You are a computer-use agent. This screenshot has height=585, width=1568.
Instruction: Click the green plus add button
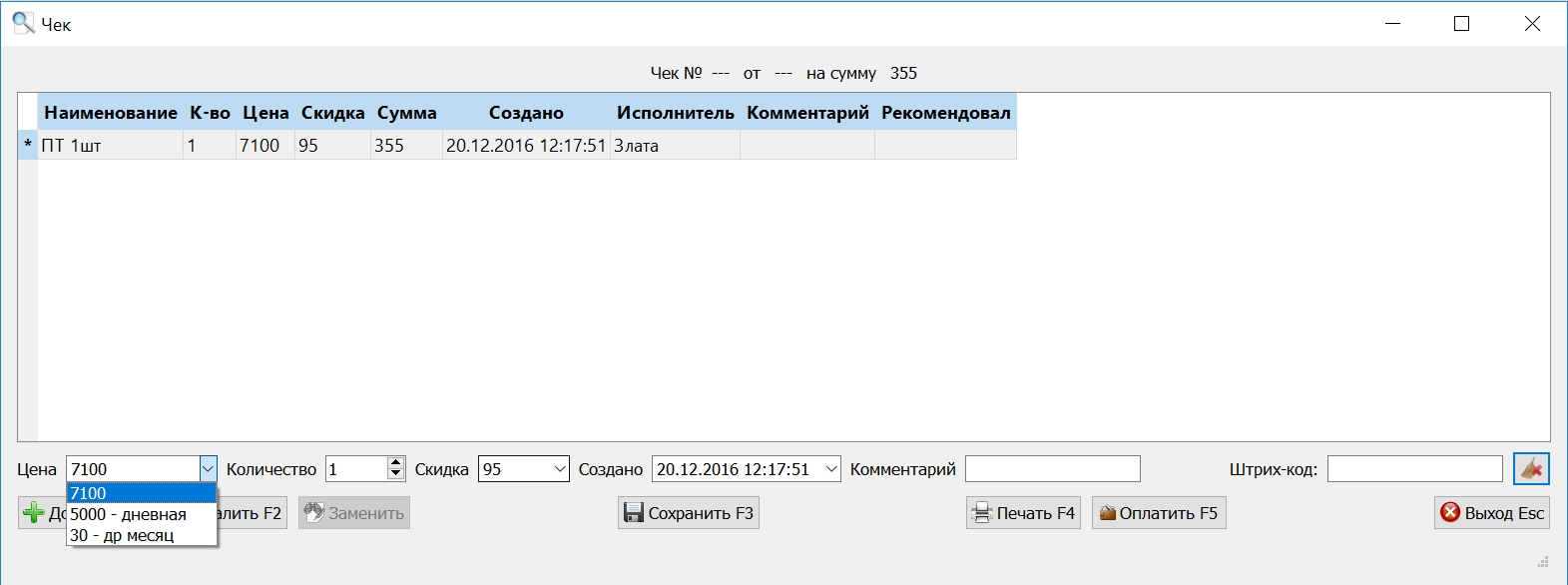[x=42, y=513]
